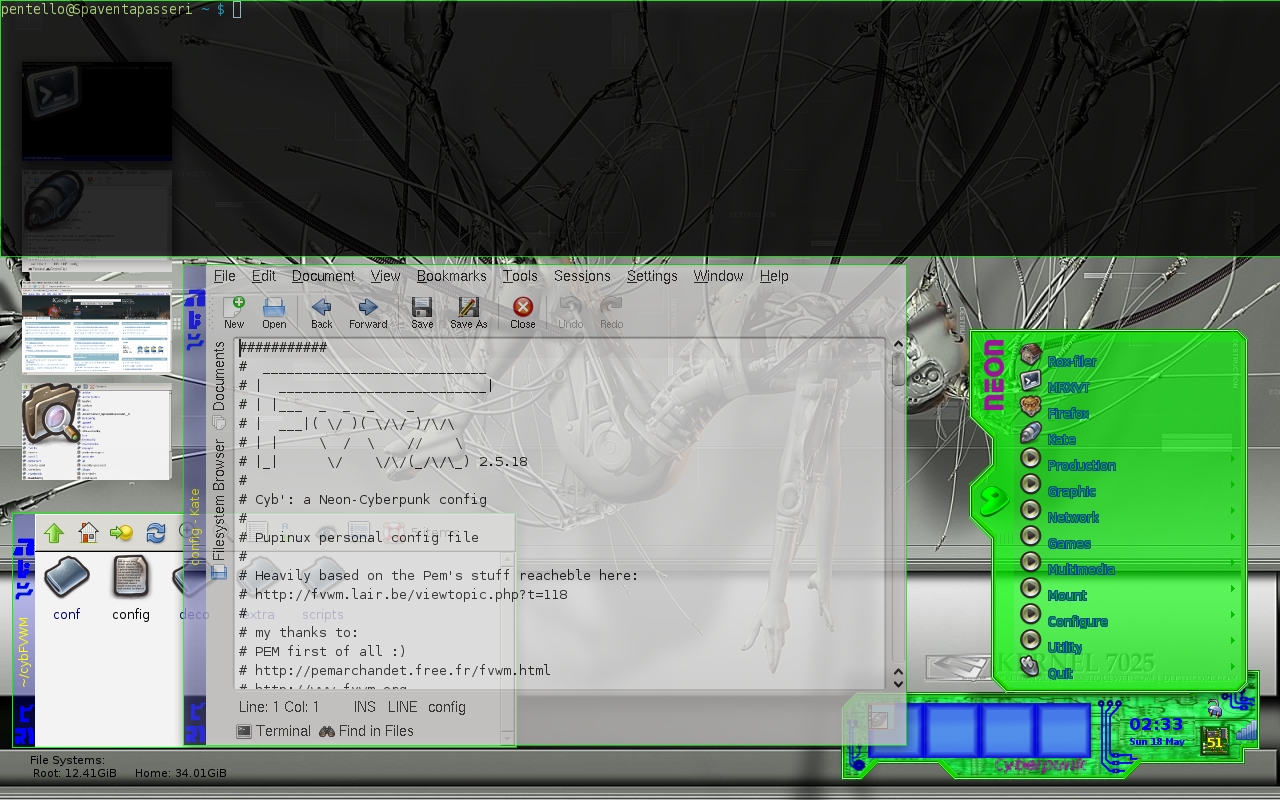Viewport: 1280px width, 800px height.
Task: Open the Tools menu in Kate
Action: tap(520, 276)
